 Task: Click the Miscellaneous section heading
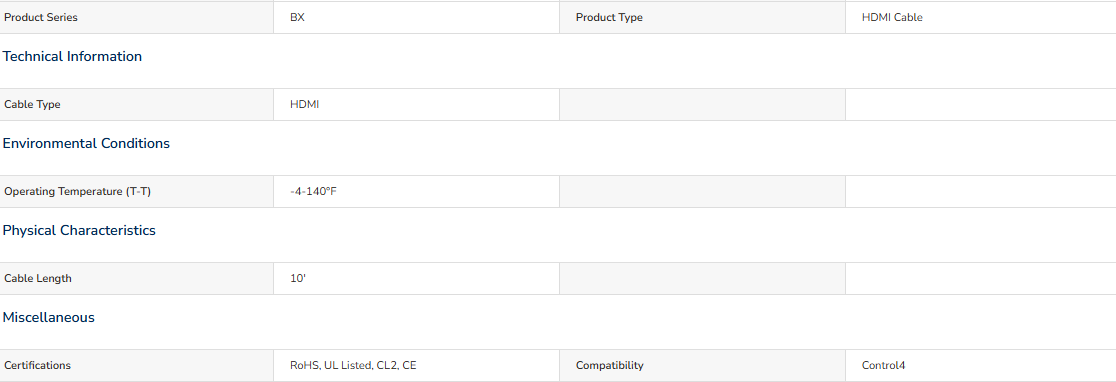coord(48,317)
